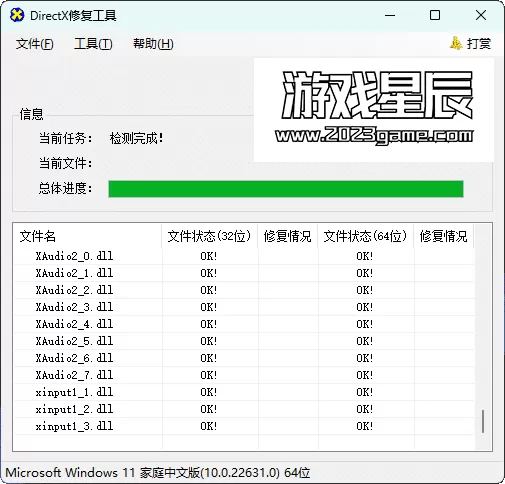This screenshot has width=505, height=484.
Task: Maximize the DirectX修复工具 window
Action: [x=435, y=15]
